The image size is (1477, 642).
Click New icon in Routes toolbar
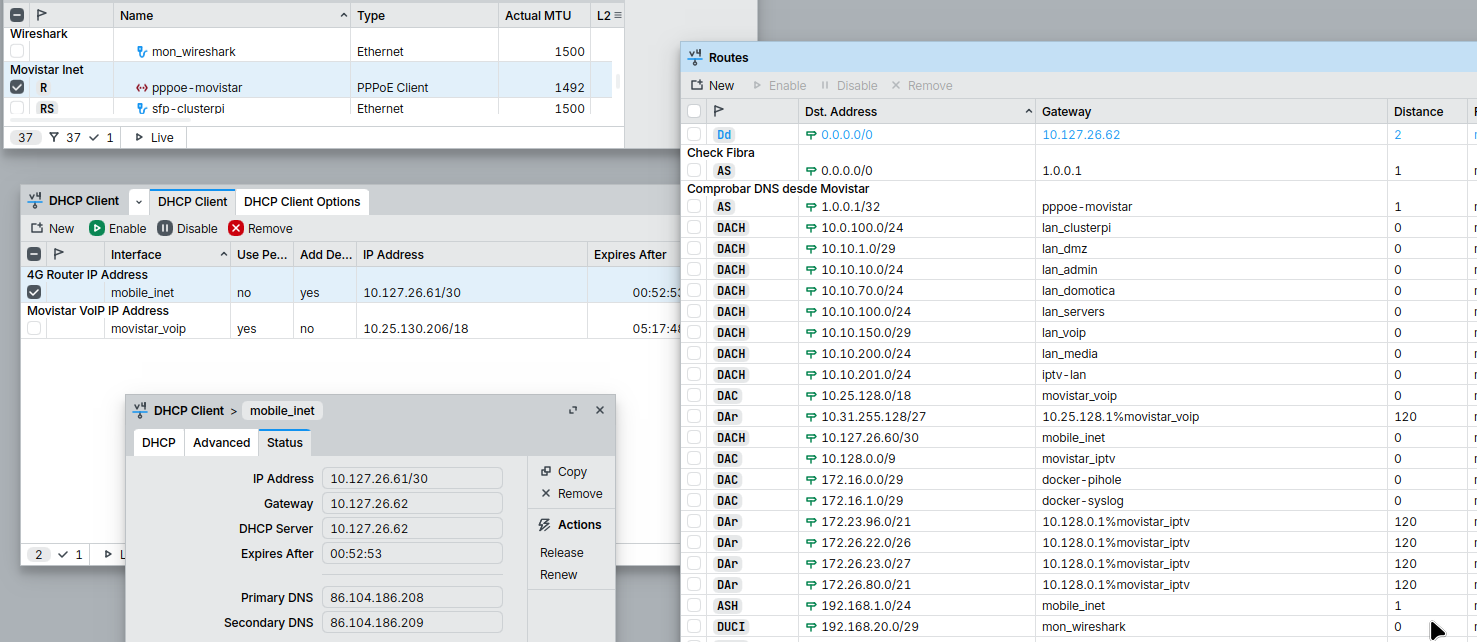pyautogui.click(x=697, y=86)
